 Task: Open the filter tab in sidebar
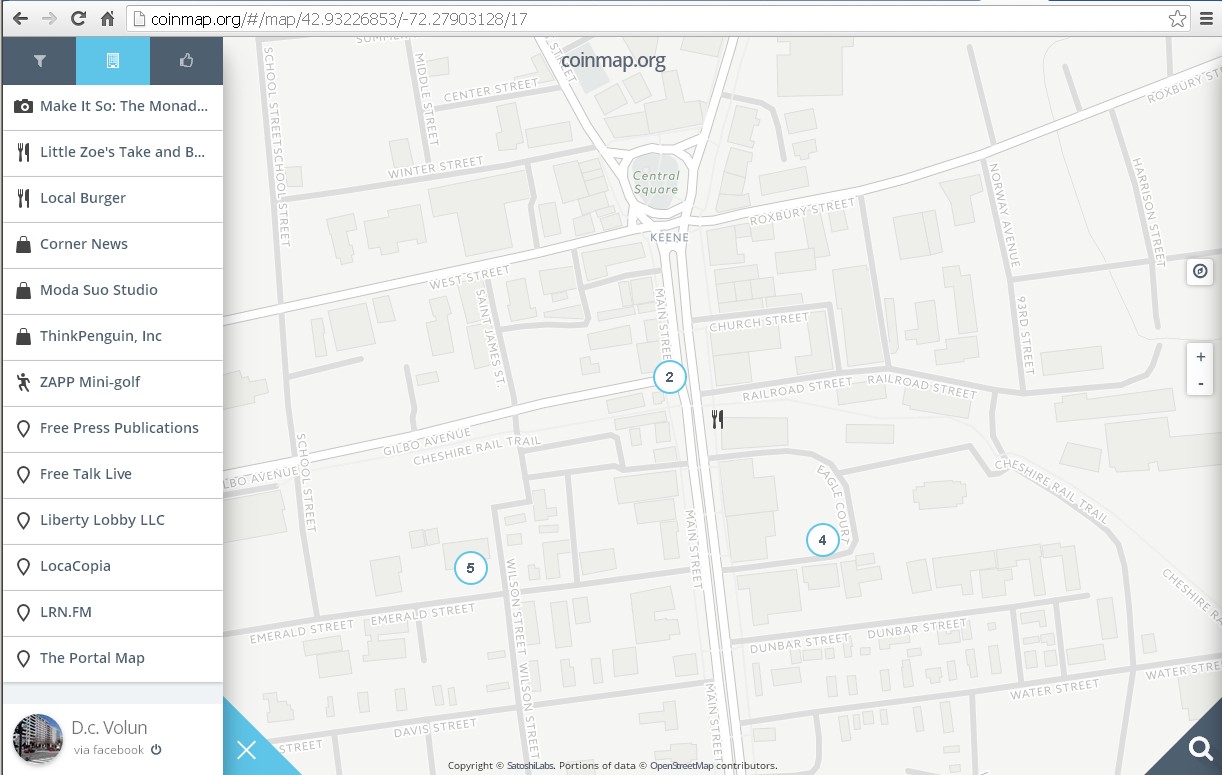click(39, 61)
